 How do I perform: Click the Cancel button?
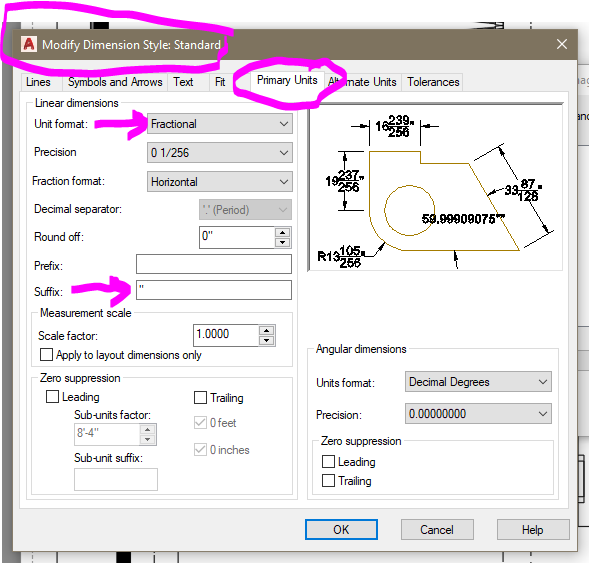(x=437, y=530)
